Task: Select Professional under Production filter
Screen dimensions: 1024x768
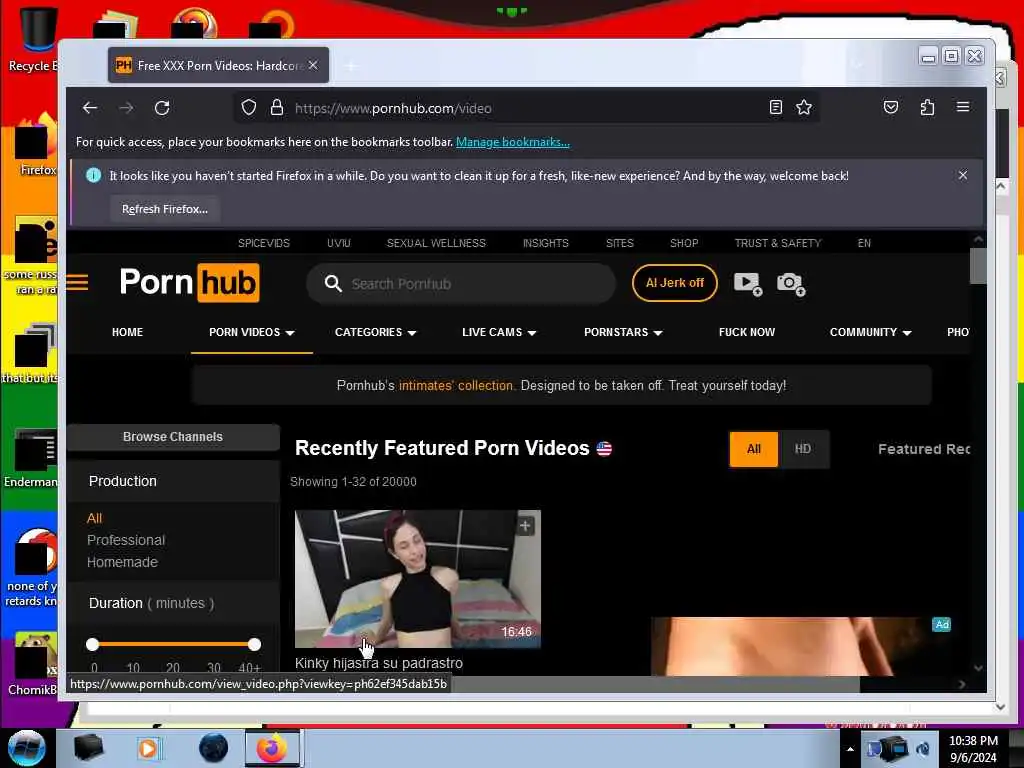Action: pos(126,540)
